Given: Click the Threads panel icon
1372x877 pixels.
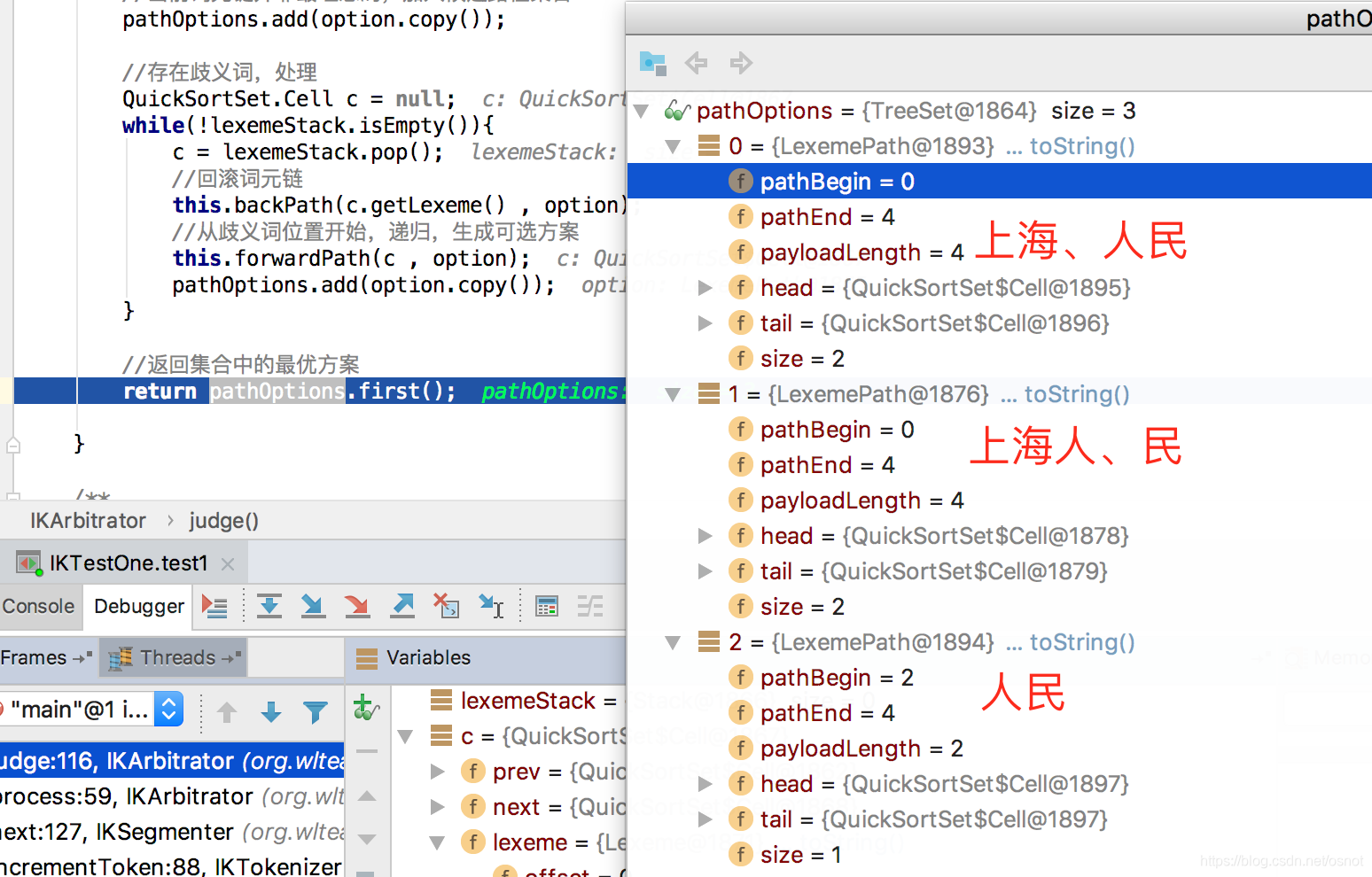Looking at the screenshot, I should [x=121, y=657].
